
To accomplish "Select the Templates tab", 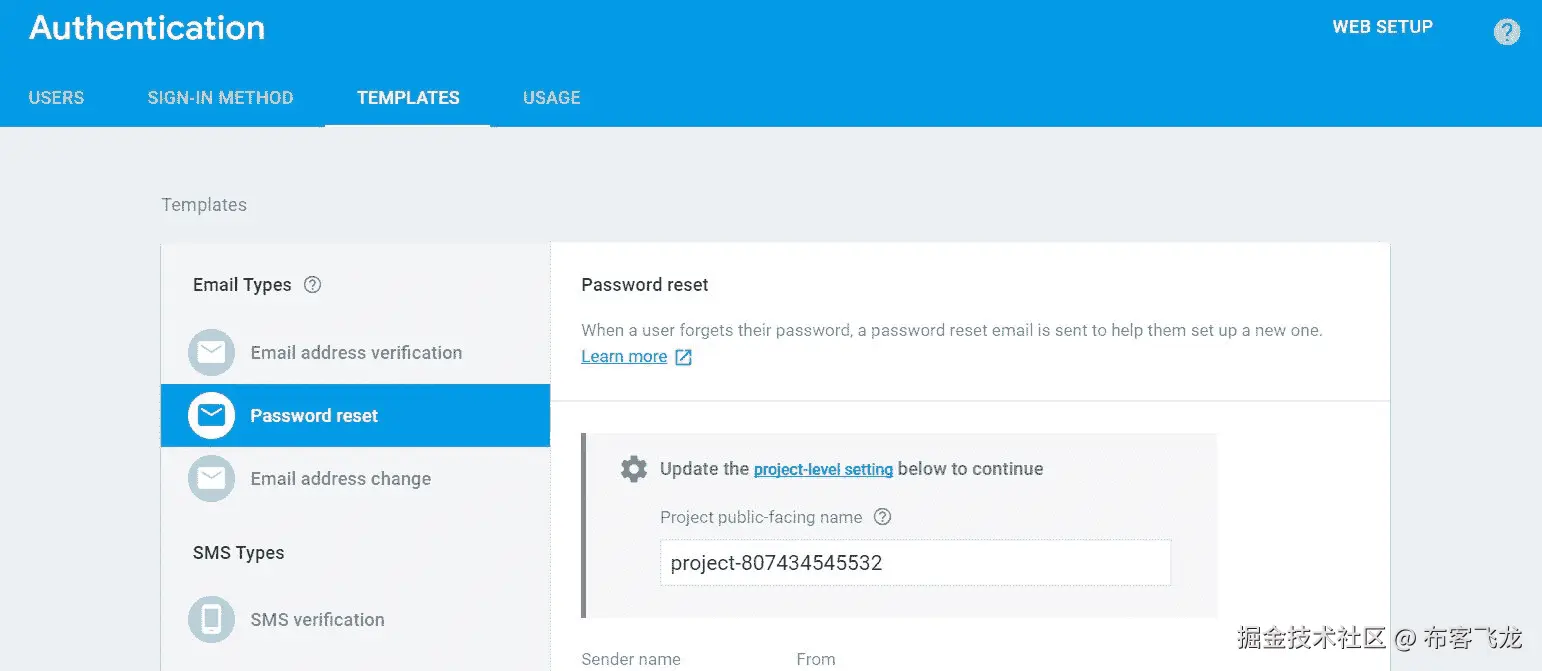I will (408, 98).
